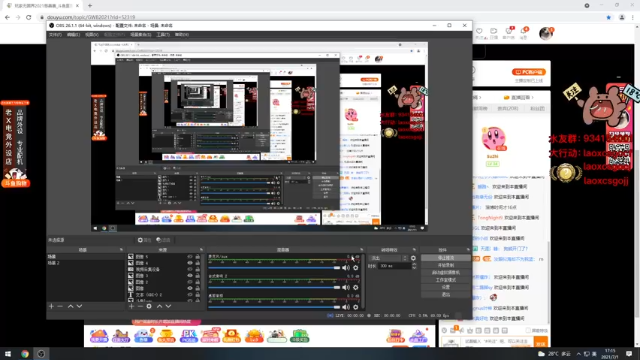Open the 淡出 transition dropdown
The image size is (640, 360).
pos(388,258)
